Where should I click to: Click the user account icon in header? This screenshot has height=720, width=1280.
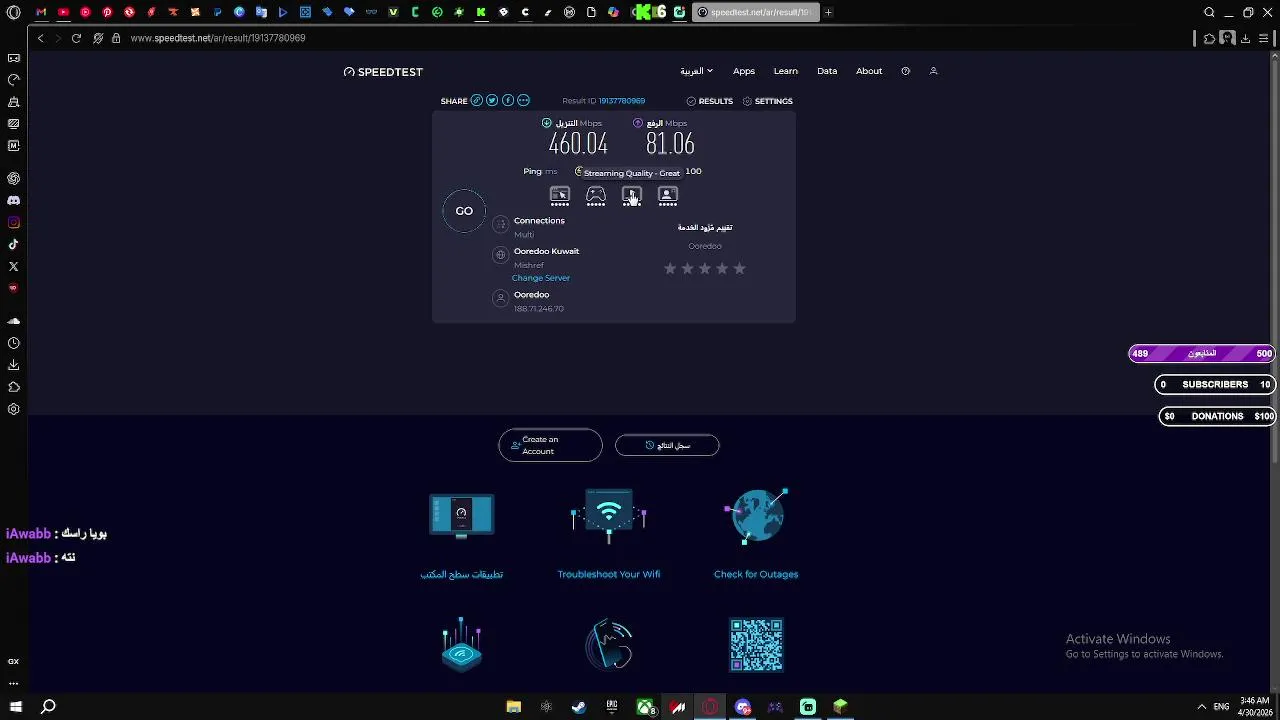[933, 71]
